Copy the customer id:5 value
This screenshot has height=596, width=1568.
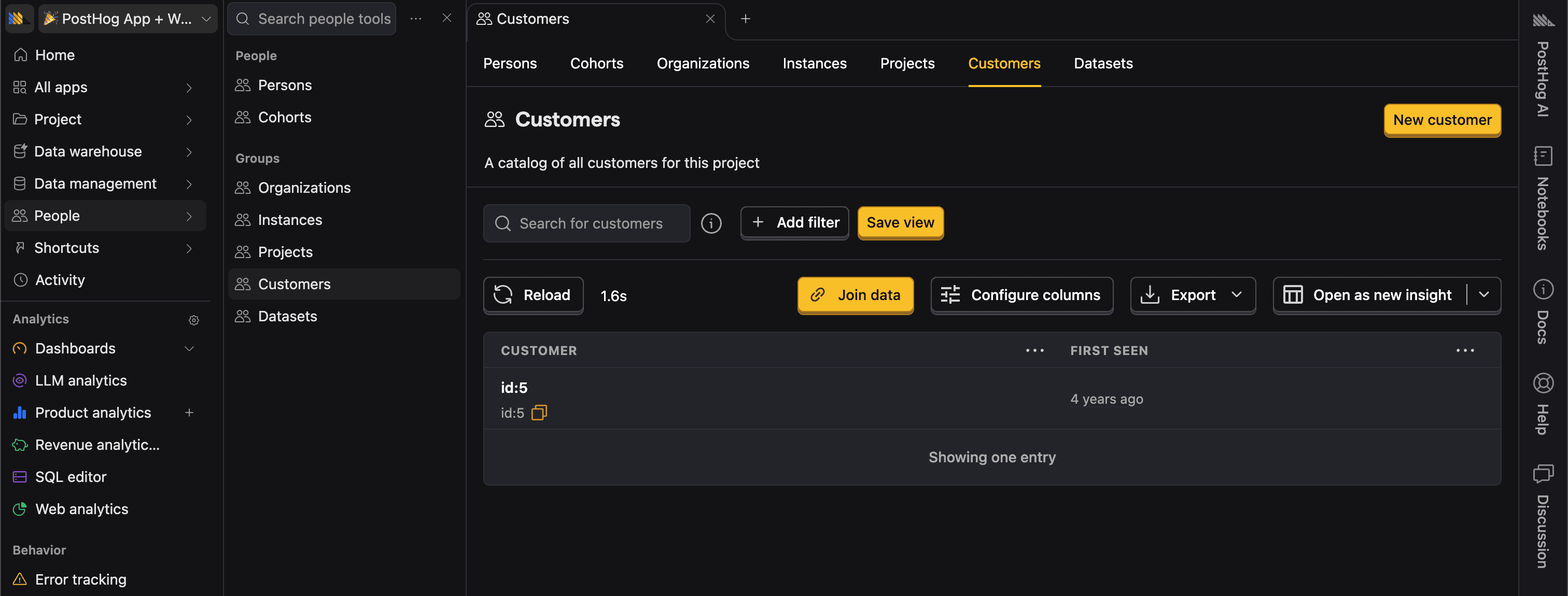[539, 413]
